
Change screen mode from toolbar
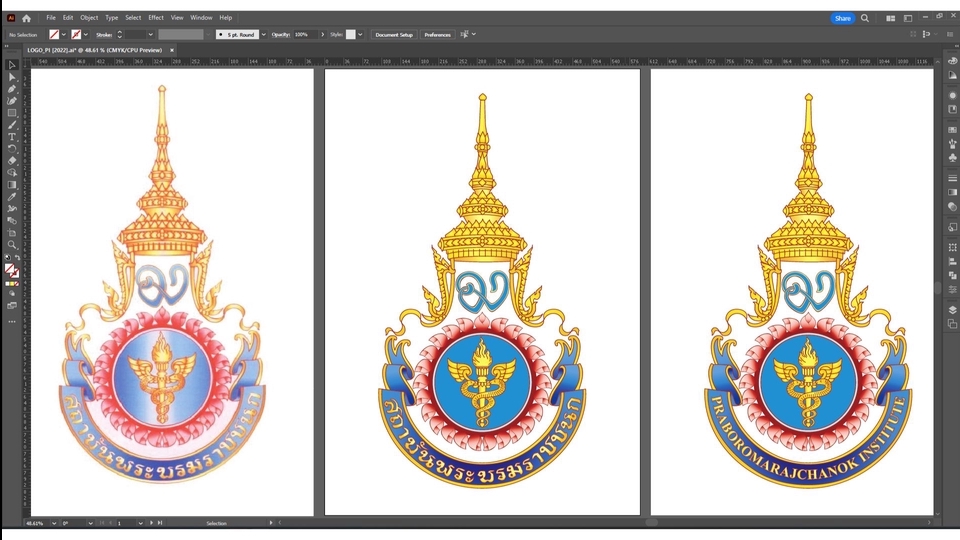click(x=12, y=306)
